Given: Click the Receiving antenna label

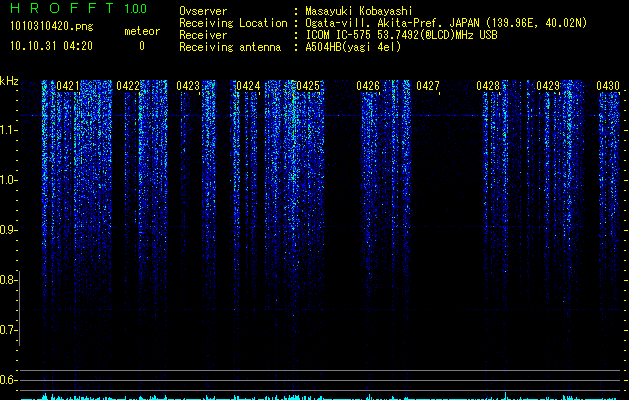Looking at the screenshot, I should 230,47.
